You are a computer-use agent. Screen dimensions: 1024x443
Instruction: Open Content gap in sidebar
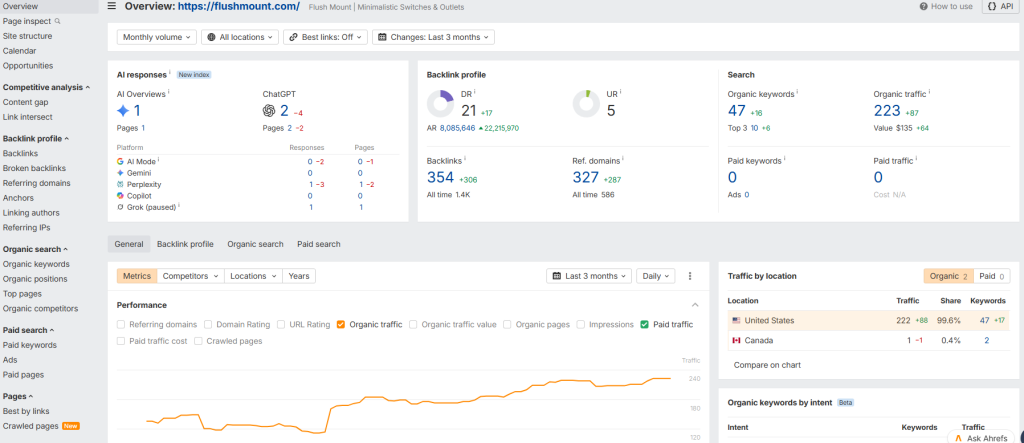pyautogui.click(x=25, y=103)
